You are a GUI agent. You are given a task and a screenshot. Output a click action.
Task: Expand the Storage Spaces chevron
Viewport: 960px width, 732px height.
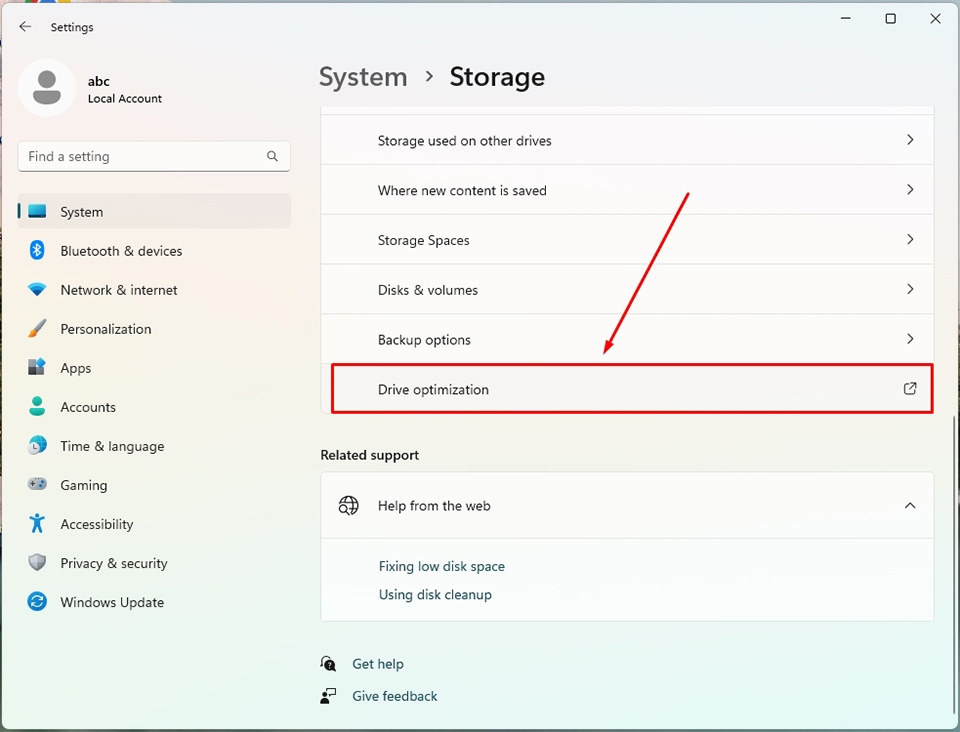[x=910, y=239]
